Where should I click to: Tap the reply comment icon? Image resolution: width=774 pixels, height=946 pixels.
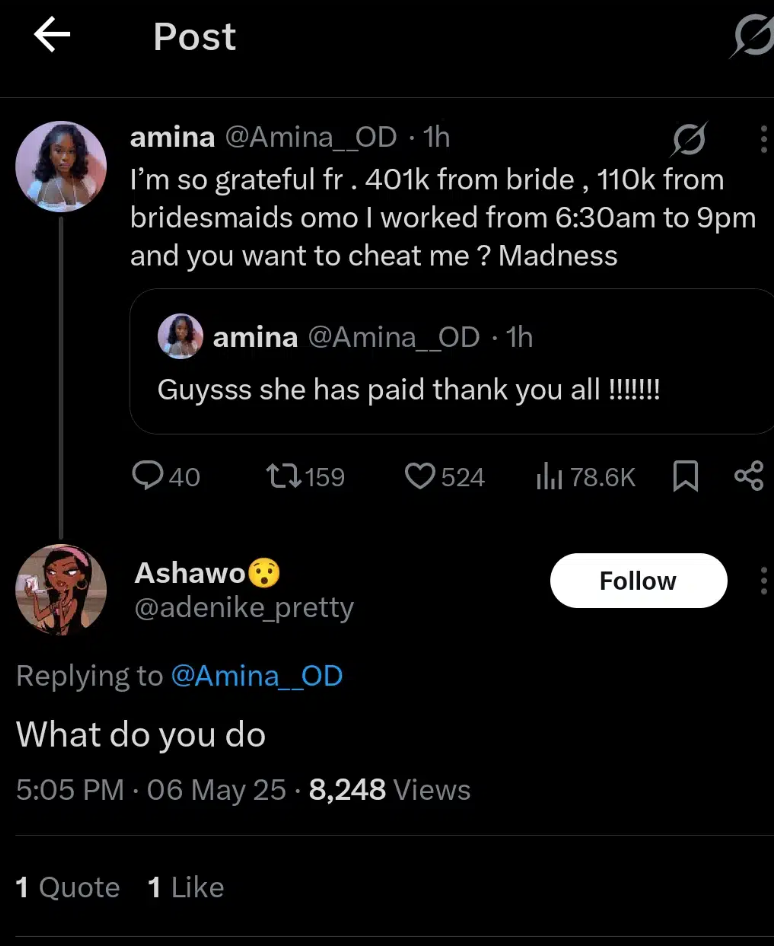click(x=148, y=477)
